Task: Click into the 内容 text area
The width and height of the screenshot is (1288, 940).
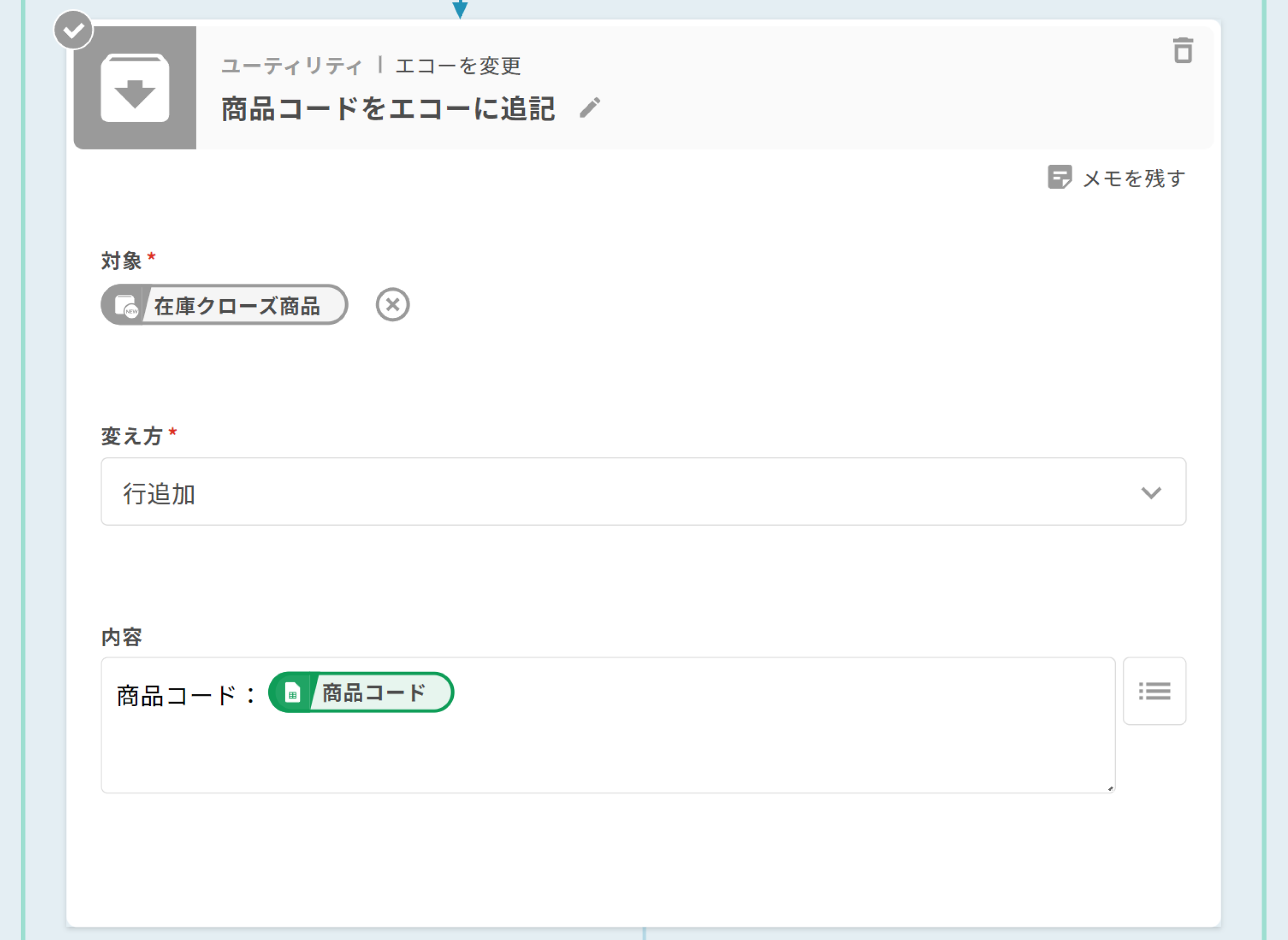Action: pyautogui.click(x=626, y=751)
